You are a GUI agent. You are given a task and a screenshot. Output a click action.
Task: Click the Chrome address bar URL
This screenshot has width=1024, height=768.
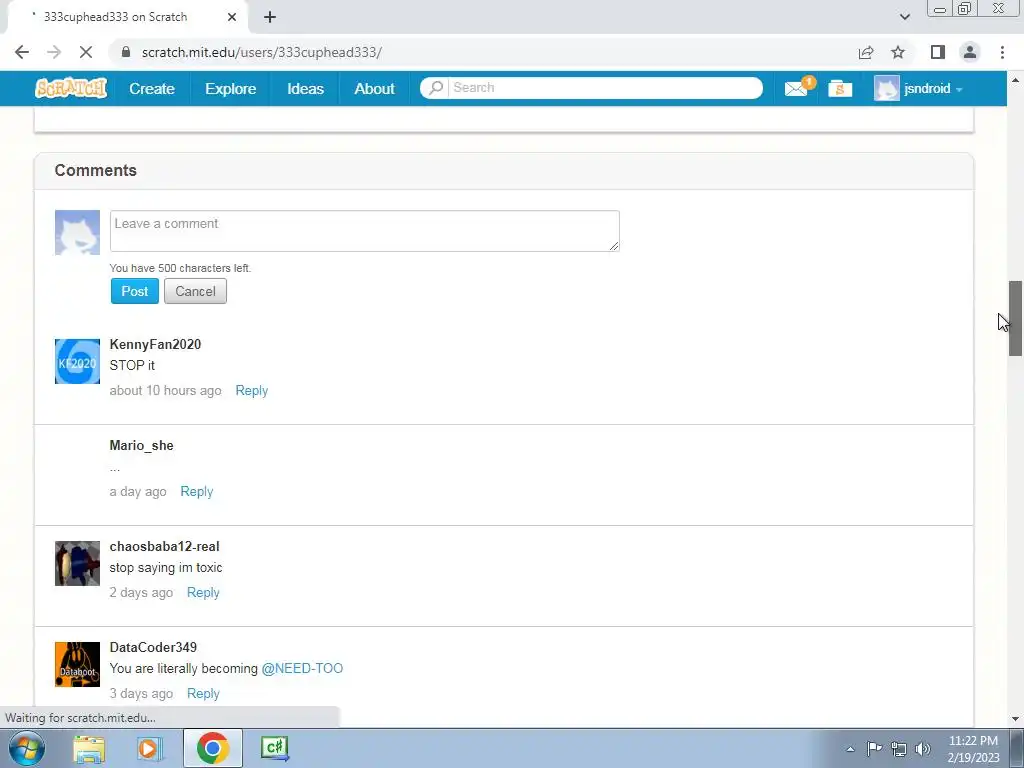click(262, 52)
